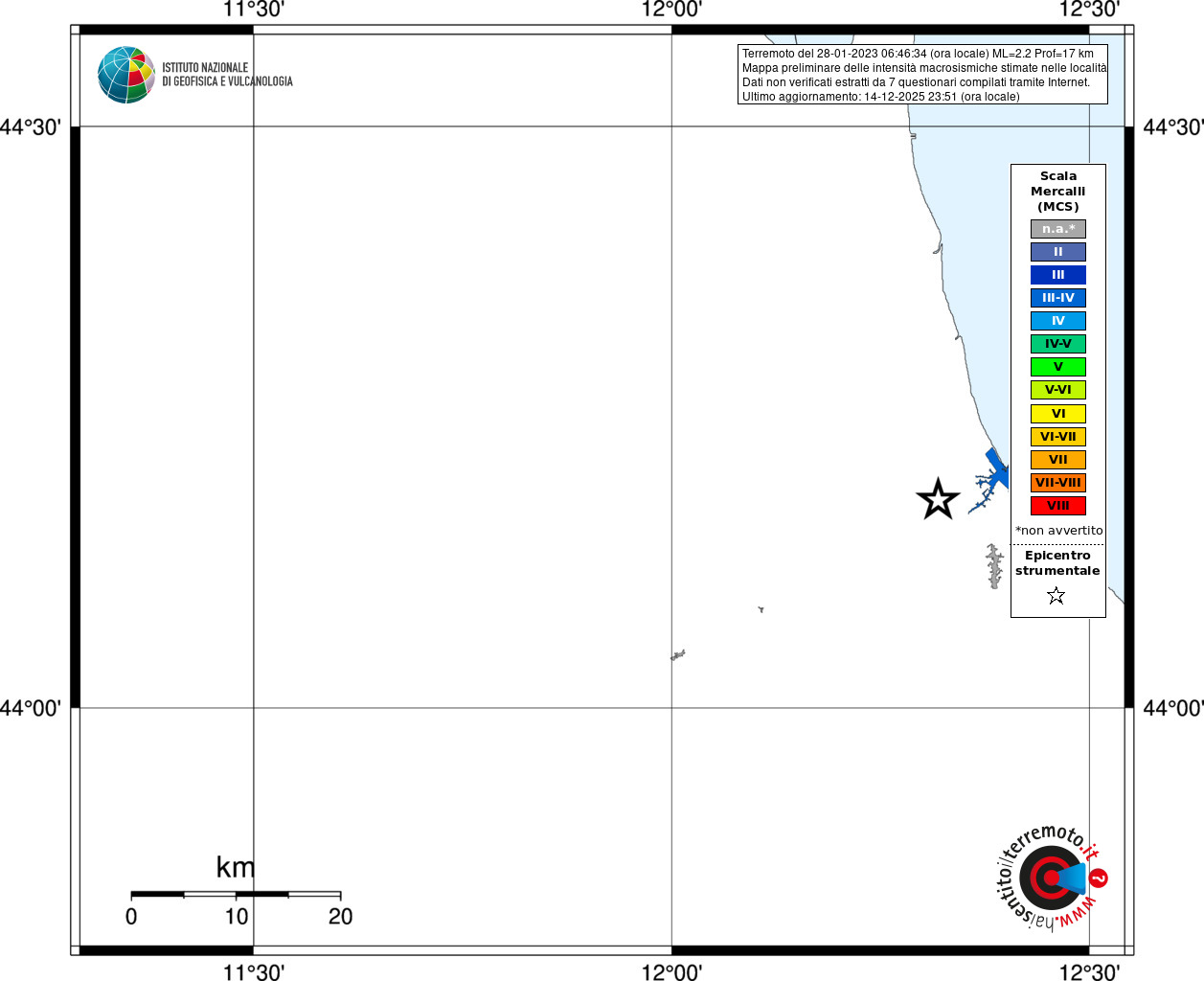Click the VI-VII legend swatch
Screen dimensions: 1204x981
click(1057, 437)
